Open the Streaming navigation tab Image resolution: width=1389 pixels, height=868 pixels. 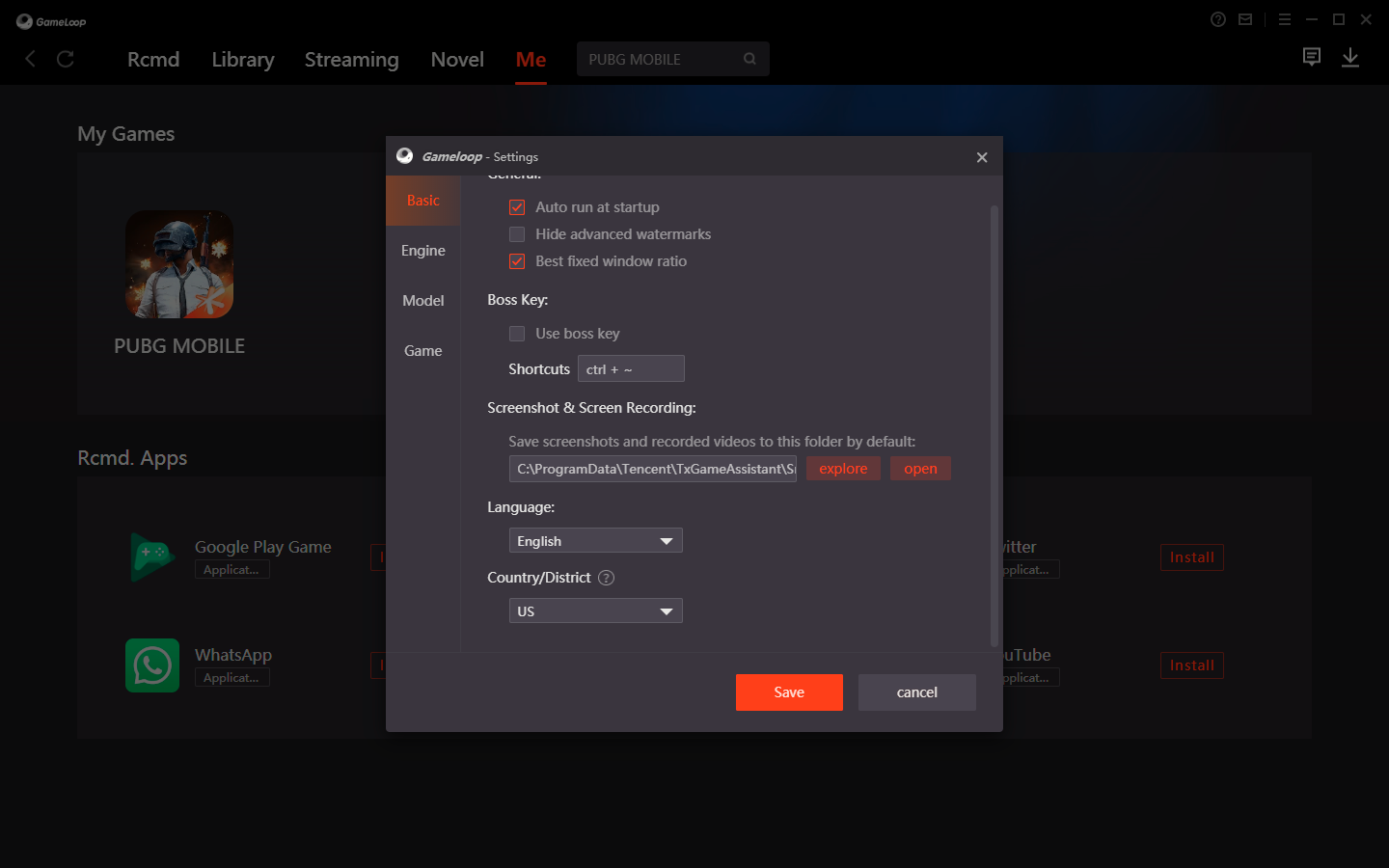point(351,60)
